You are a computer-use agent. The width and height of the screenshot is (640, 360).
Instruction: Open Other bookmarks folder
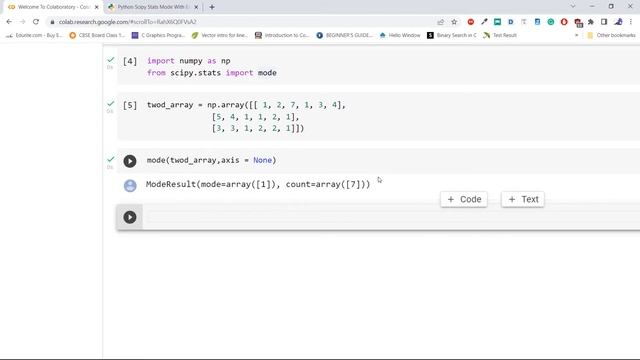(611, 36)
